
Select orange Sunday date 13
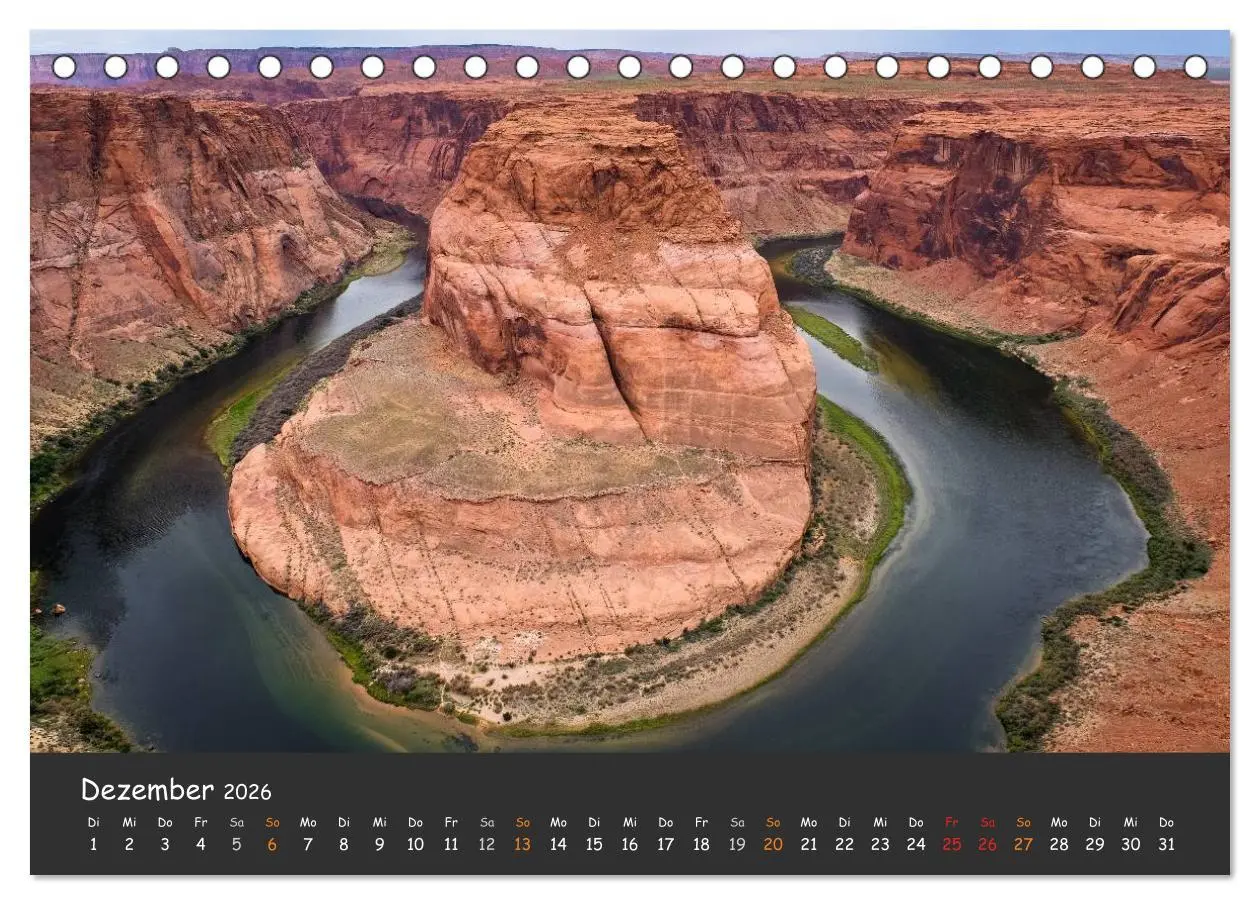point(523,844)
